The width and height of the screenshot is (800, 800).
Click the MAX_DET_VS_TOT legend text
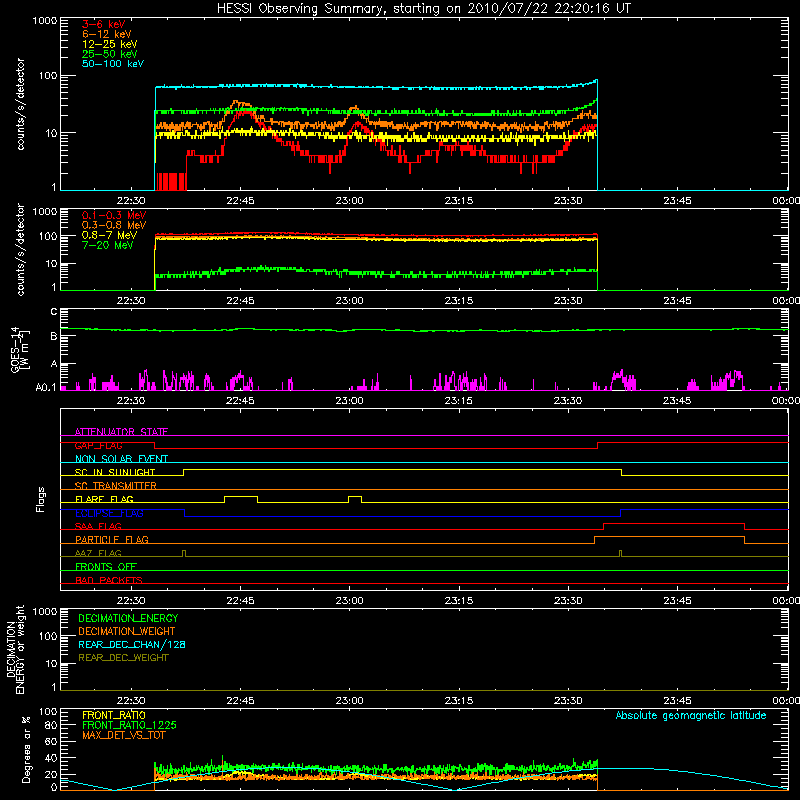click(x=123, y=735)
